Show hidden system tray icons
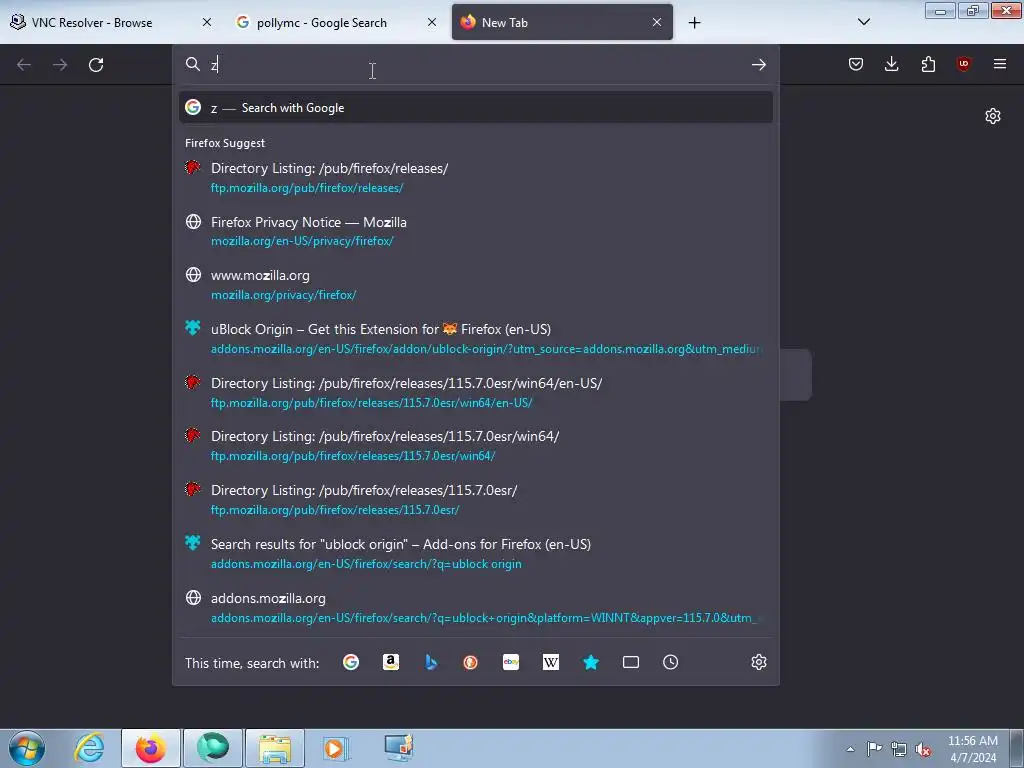The image size is (1024, 768). (850, 749)
